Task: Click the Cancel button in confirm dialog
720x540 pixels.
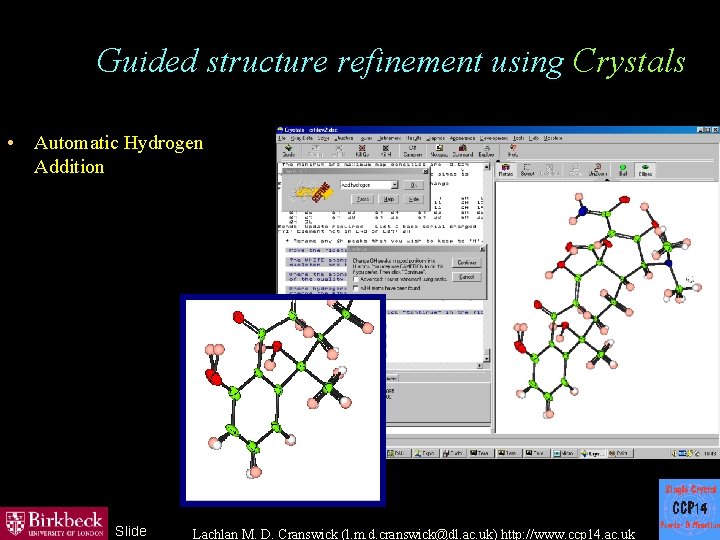Action: pyautogui.click(x=467, y=277)
